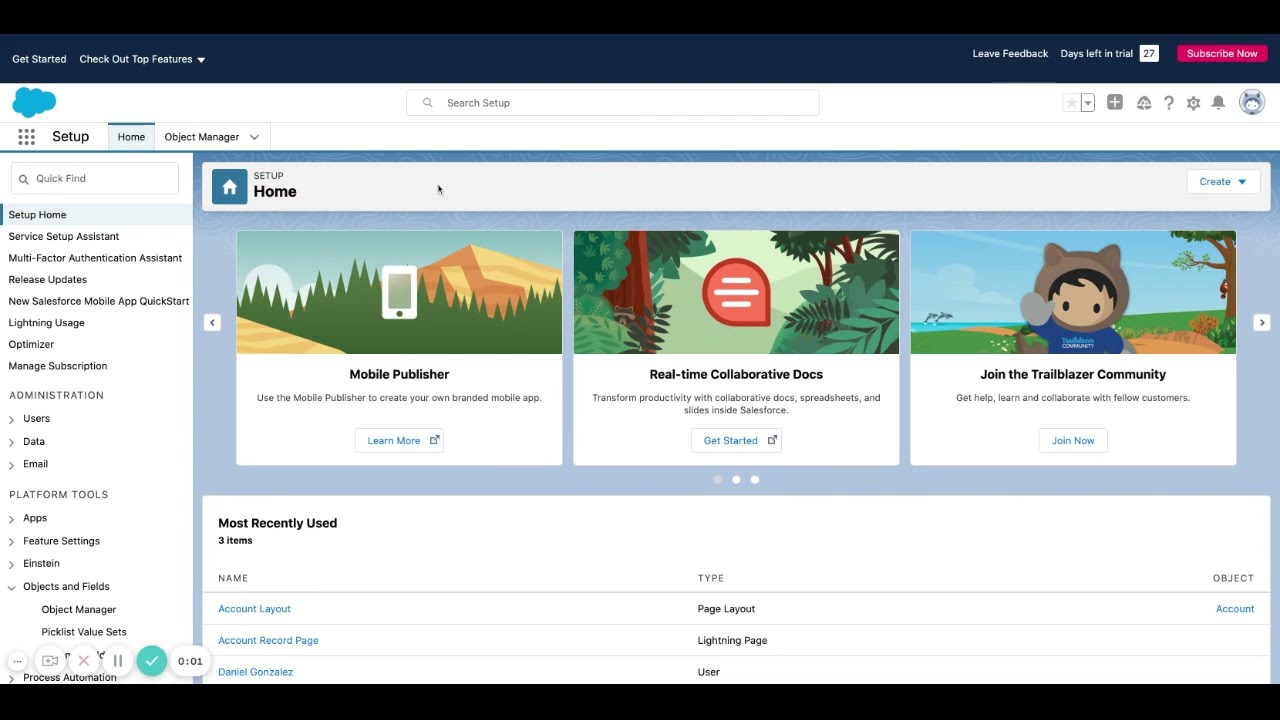The height and width of the screenshot is (720, 1280).
Task: Click the Mobile Publisher card image
Action: [399, 292]
